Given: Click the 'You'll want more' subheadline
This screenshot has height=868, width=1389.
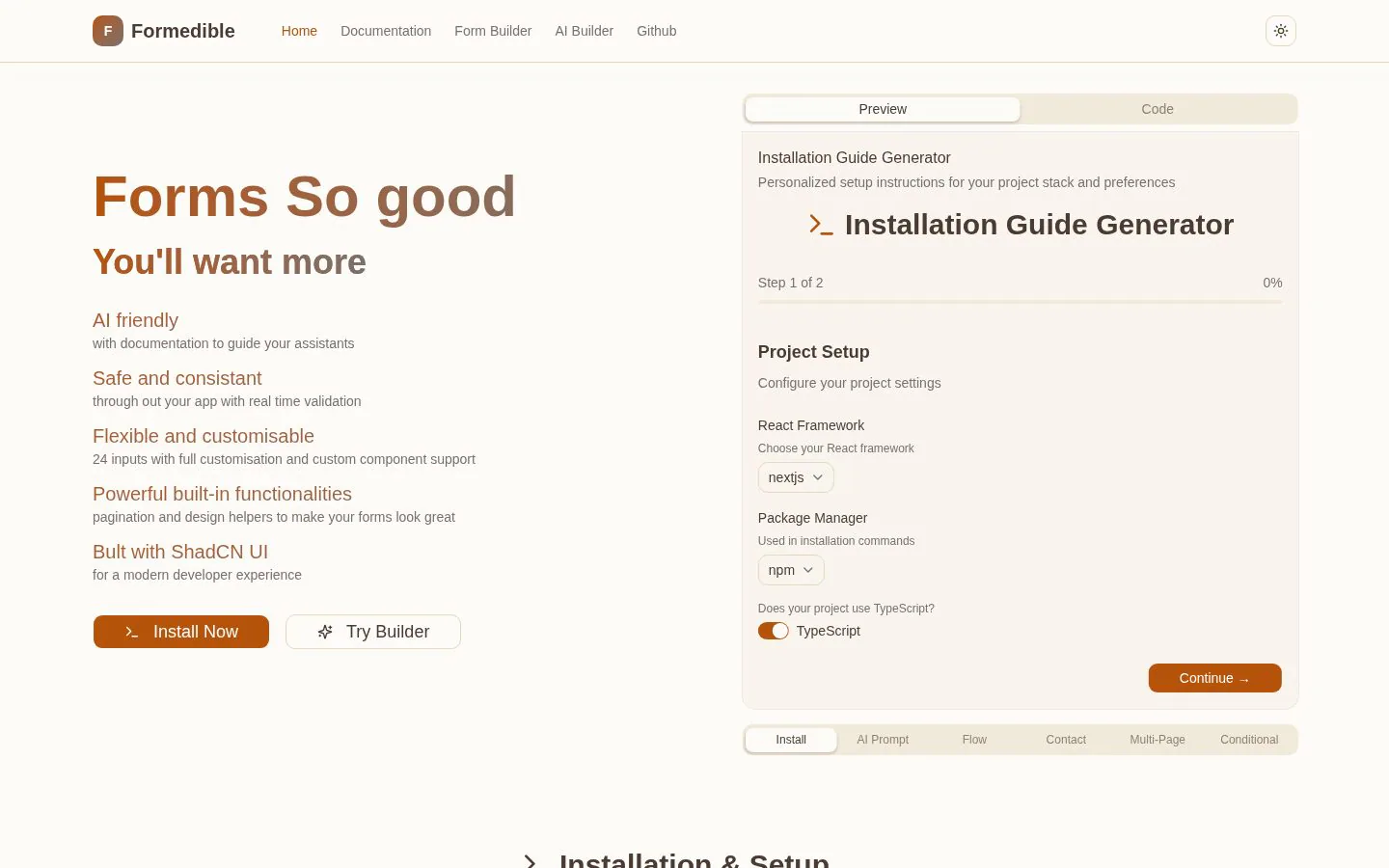Looking at the screenshot, I should (230, 262).
